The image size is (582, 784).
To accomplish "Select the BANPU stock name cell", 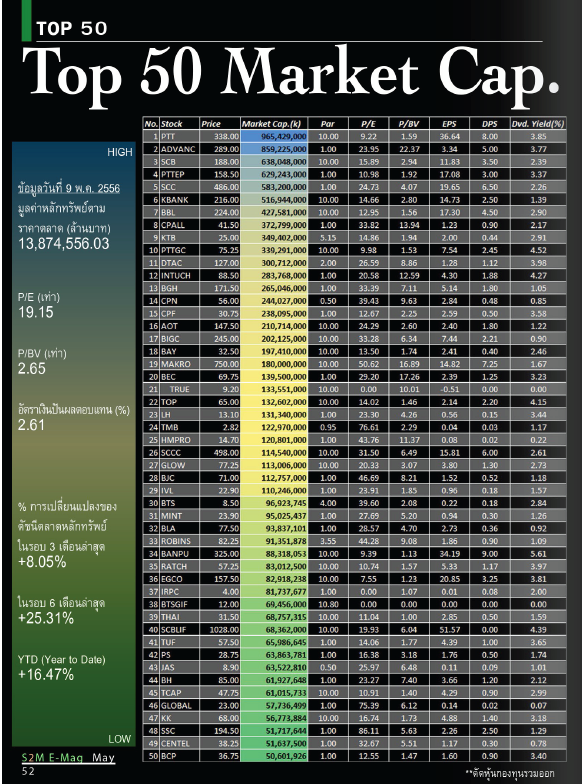I will pos(180,554).
